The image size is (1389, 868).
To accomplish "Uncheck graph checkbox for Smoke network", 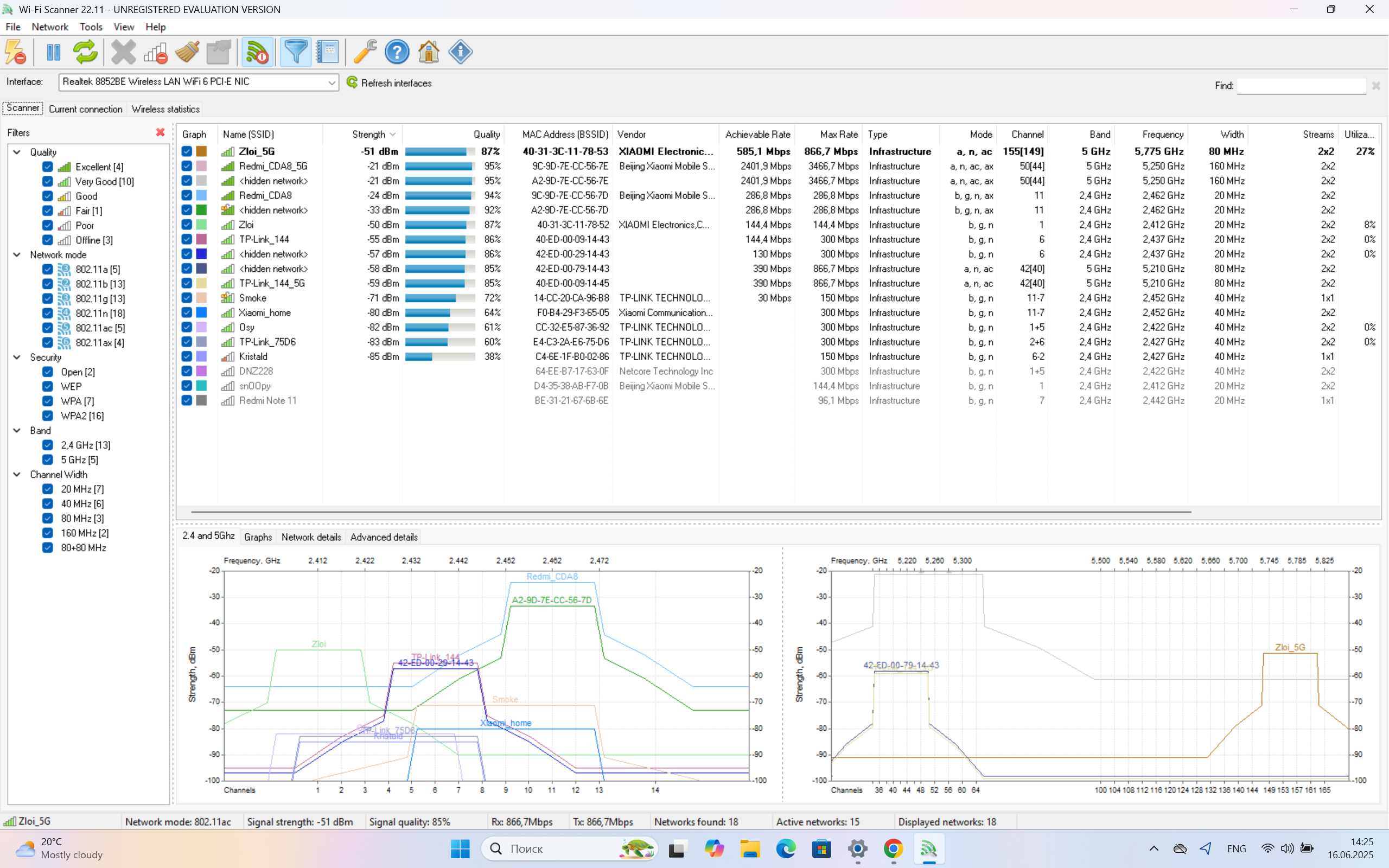I will 187,297.
